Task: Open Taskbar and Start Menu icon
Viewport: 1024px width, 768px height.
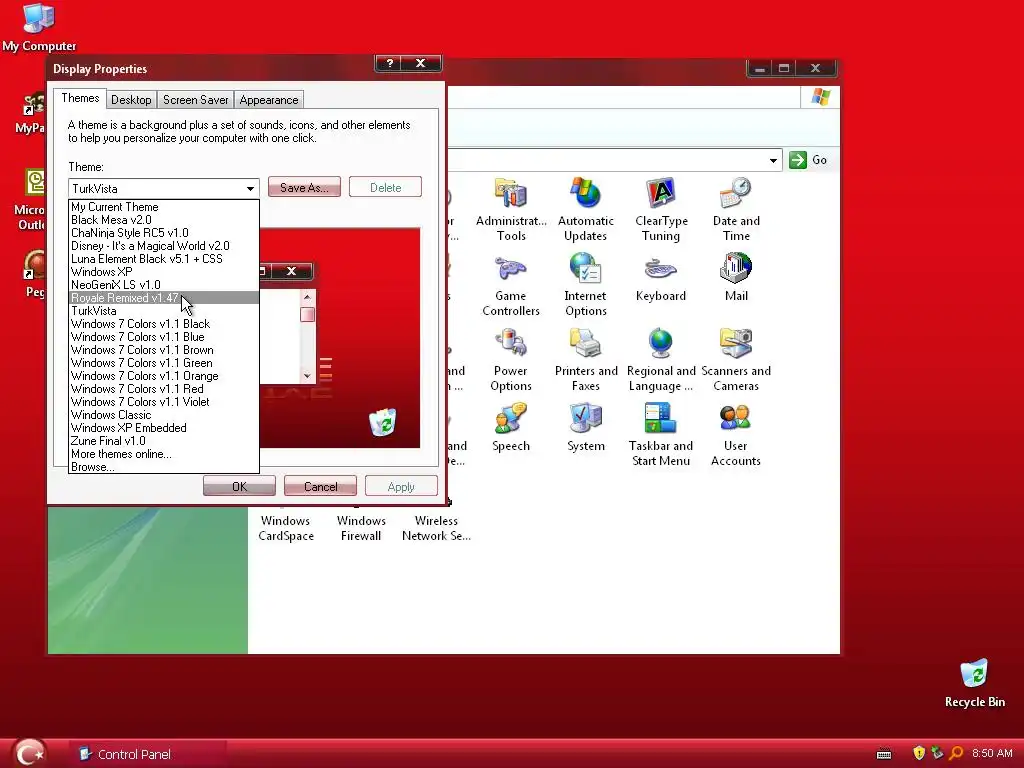Action: click(661, 435)
